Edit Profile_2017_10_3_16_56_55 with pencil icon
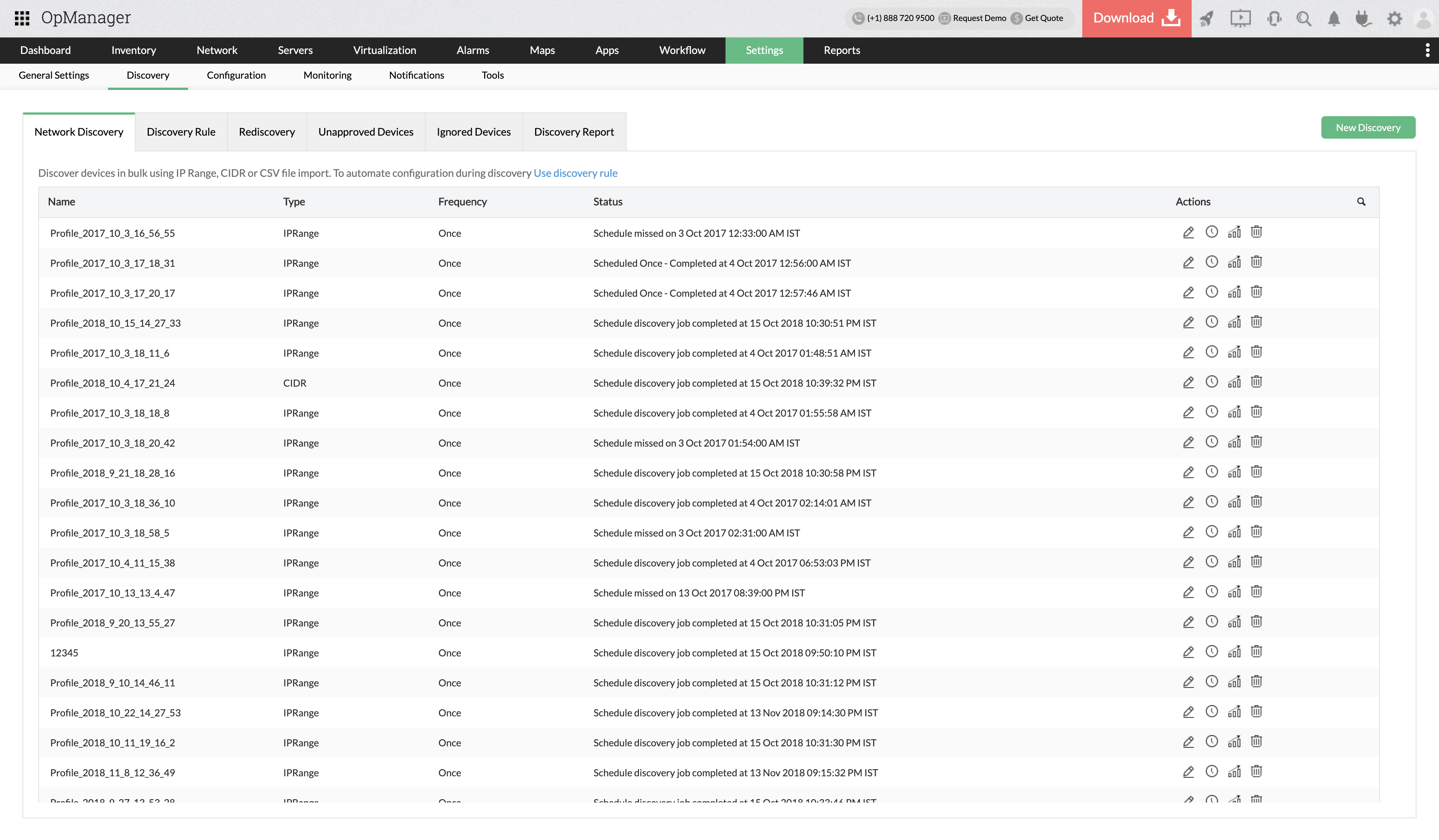This screenshot has width=1439, height=840. tap(1188, 232)
